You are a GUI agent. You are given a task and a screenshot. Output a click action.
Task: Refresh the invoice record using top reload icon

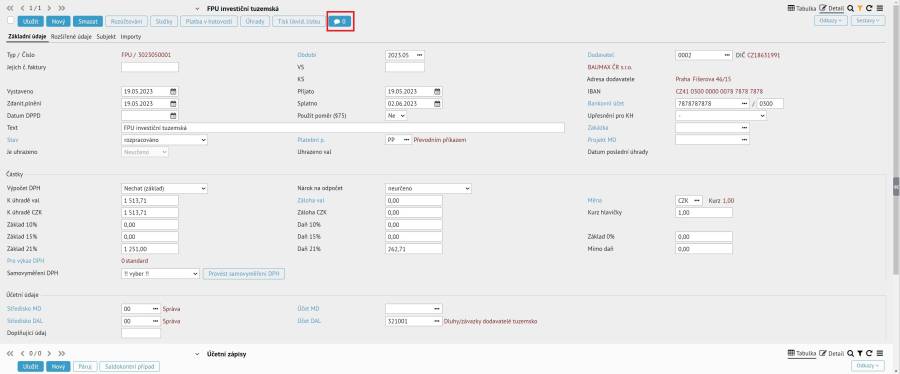point(870,9)
